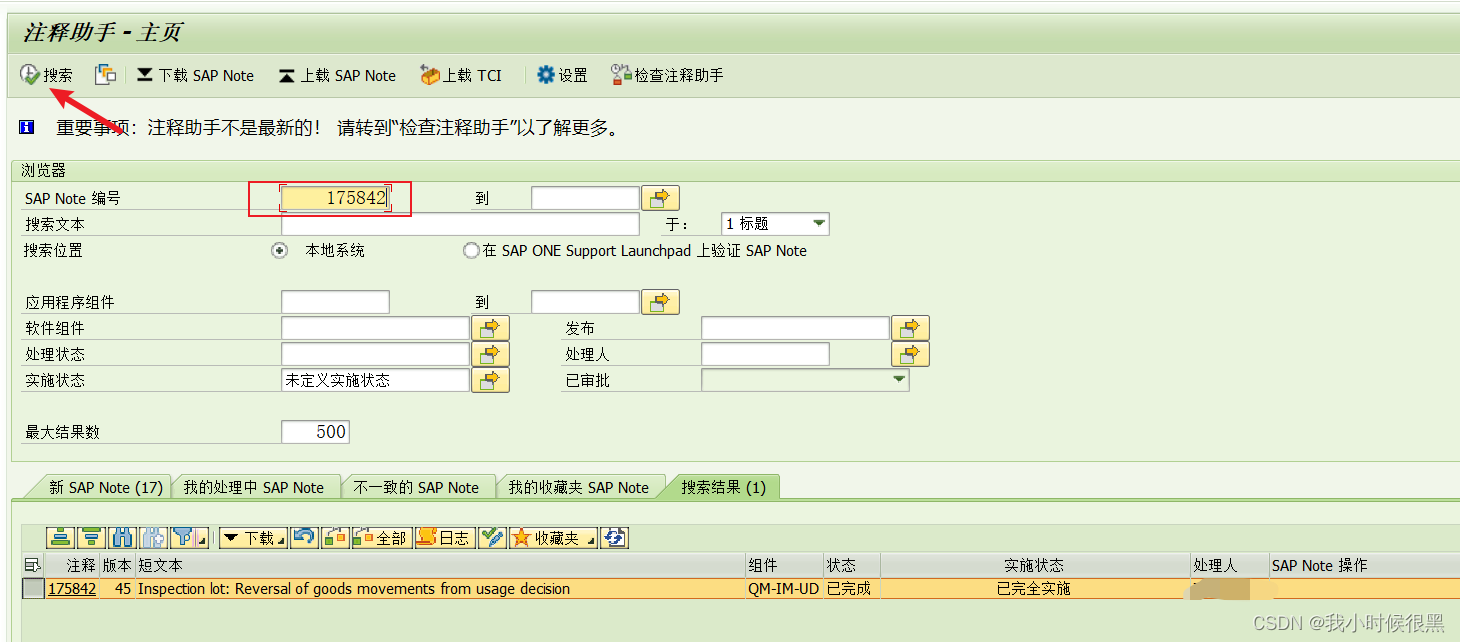Click the 最大结果数 input field
The image size is (1460, 642).
tap(316, 431)
